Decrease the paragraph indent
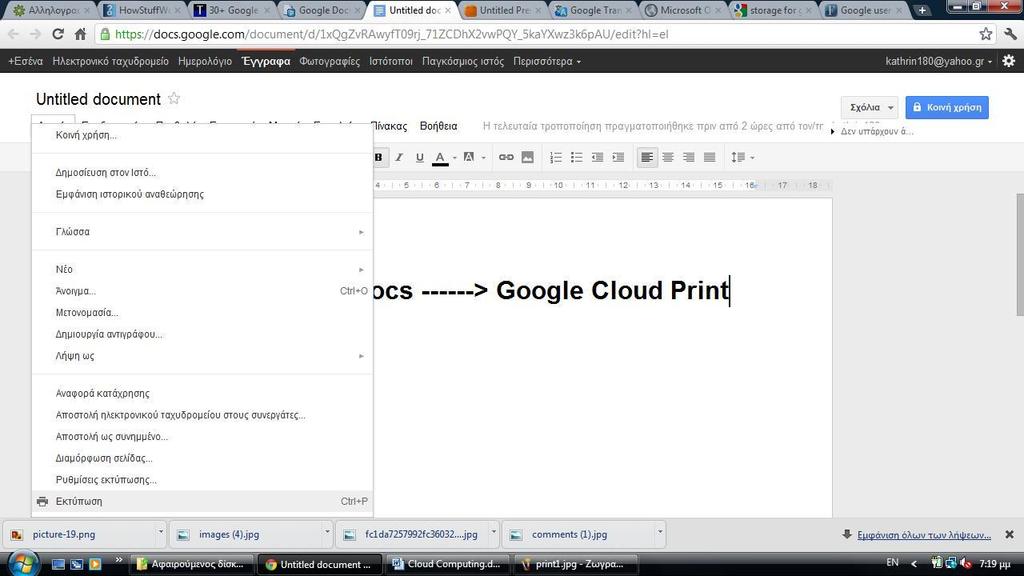The image size is (1024, 576). click(x=598, y=157)
